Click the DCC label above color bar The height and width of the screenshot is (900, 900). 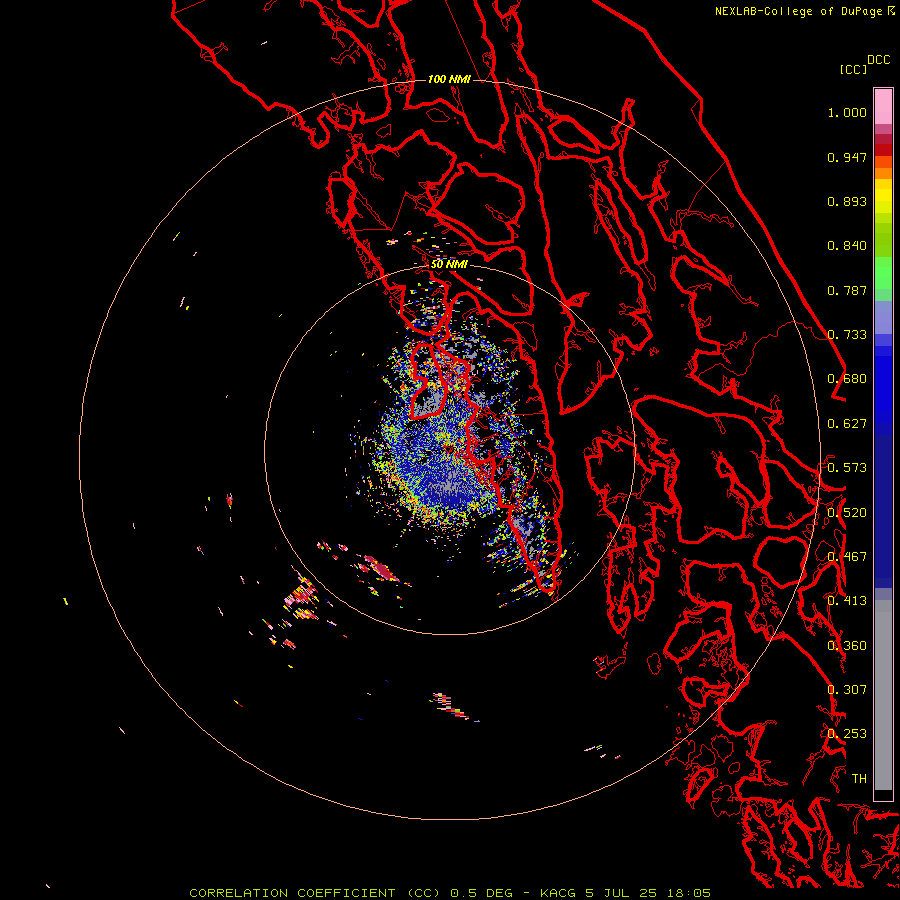pyautogui.click(x=879, y=60)
